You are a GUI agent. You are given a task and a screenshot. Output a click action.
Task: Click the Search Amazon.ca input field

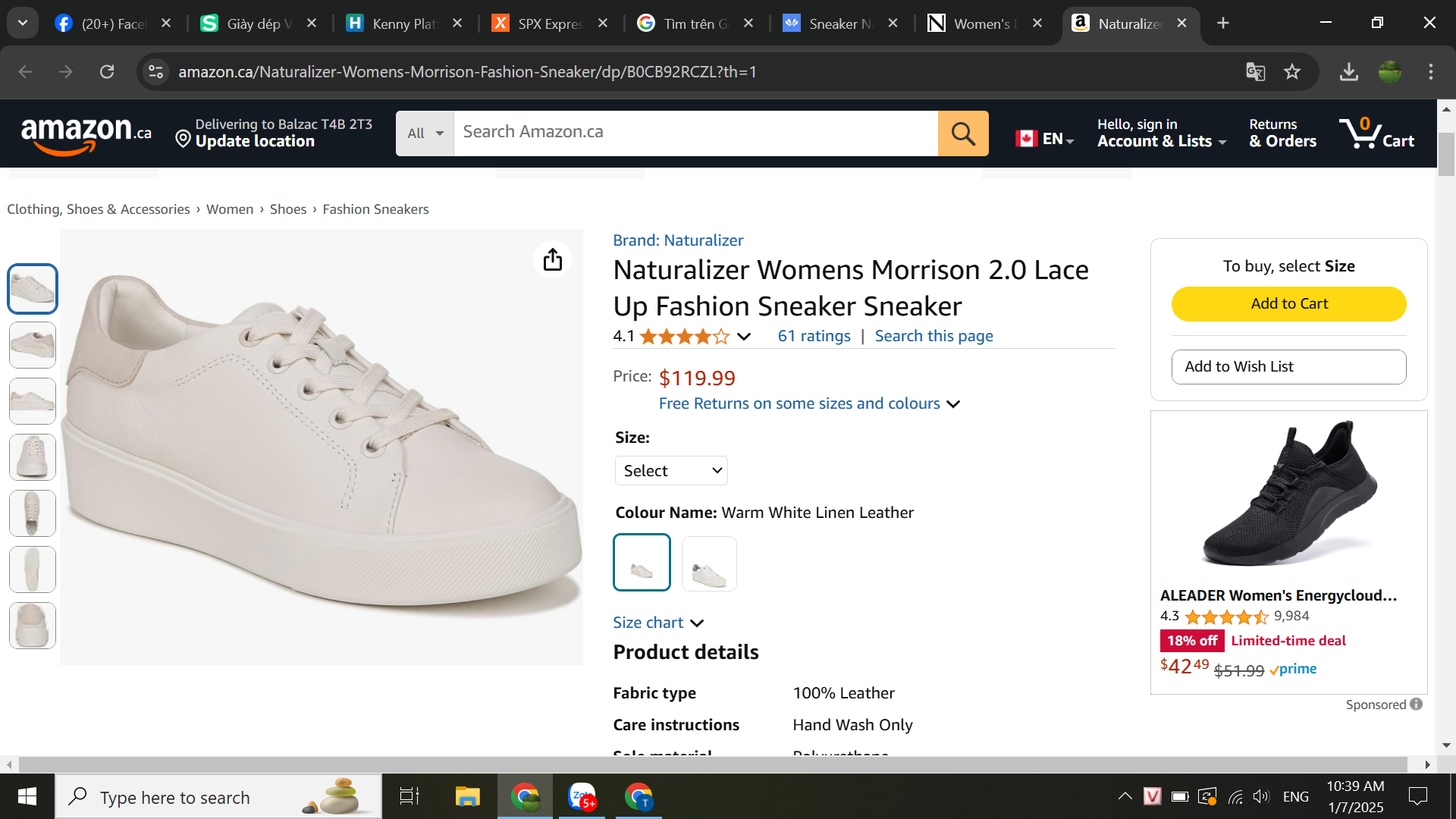point(695,133)
